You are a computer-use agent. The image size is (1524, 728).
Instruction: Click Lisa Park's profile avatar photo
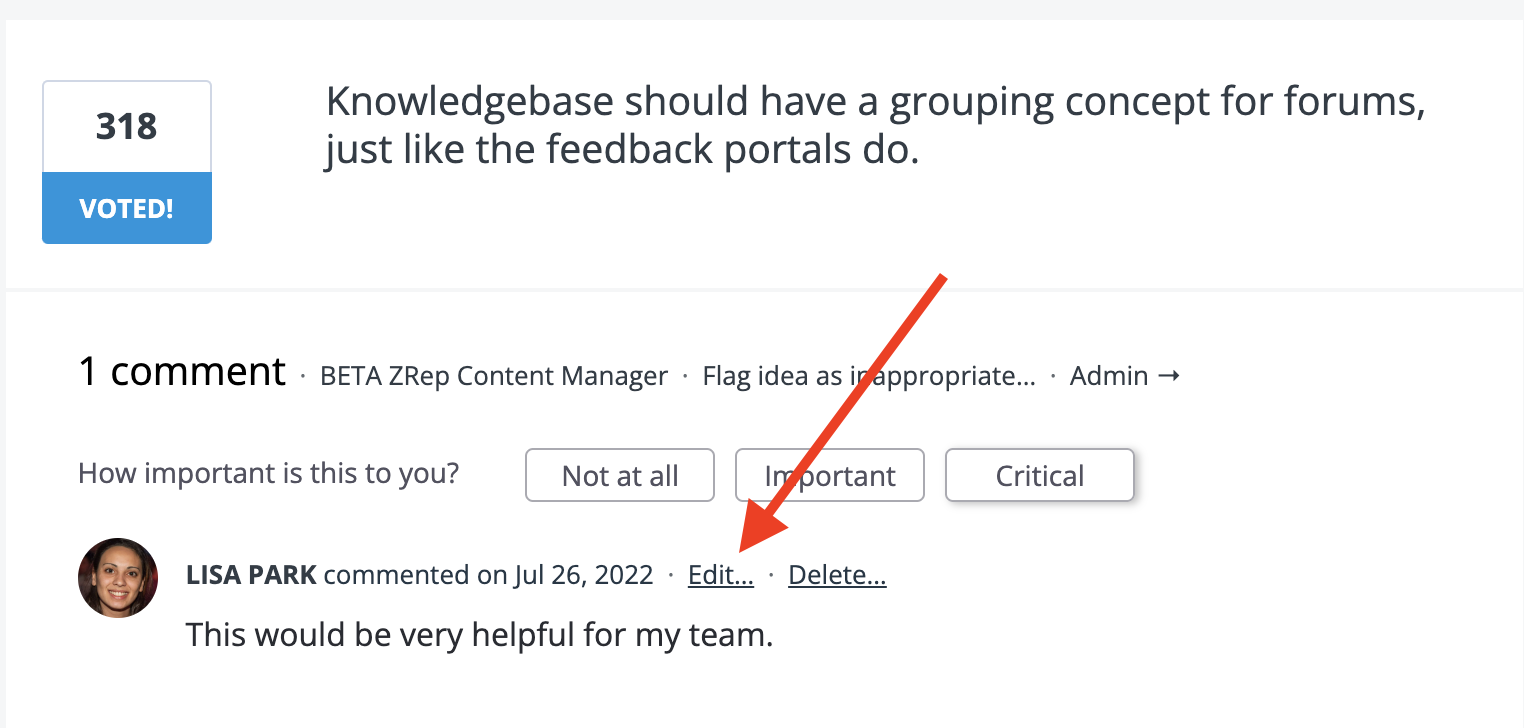point(118,578)
